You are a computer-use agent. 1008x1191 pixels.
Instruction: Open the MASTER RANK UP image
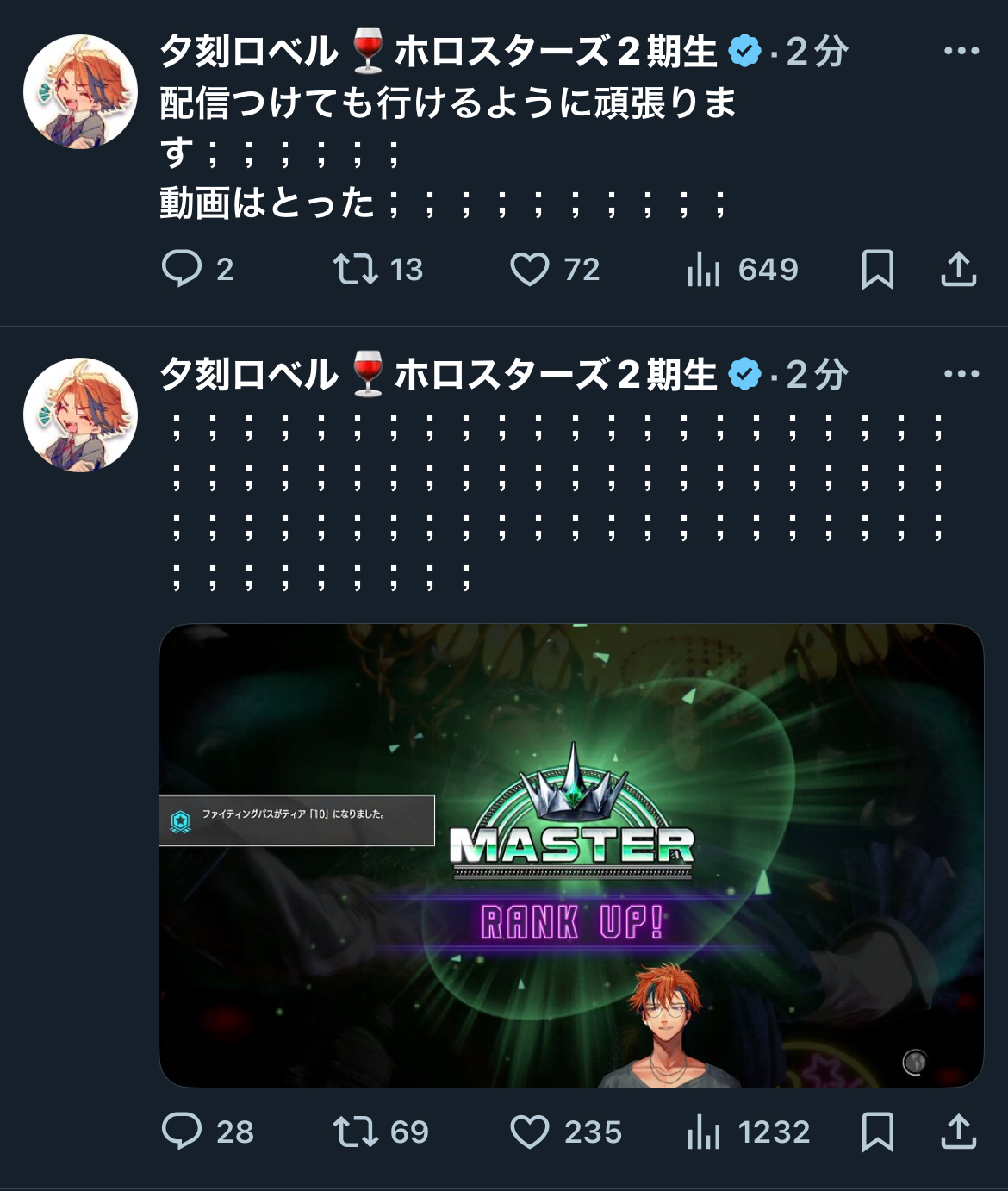pos(571,855)
